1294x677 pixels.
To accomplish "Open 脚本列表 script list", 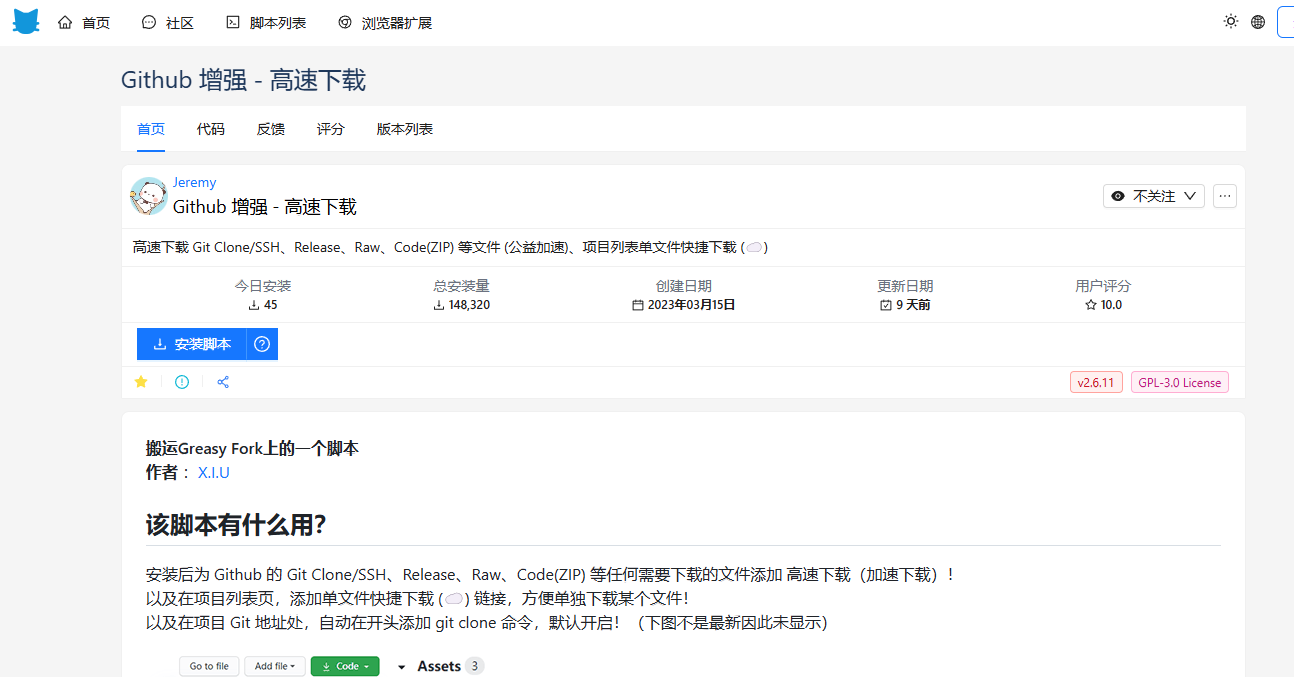I will click(x=266, y=22).
